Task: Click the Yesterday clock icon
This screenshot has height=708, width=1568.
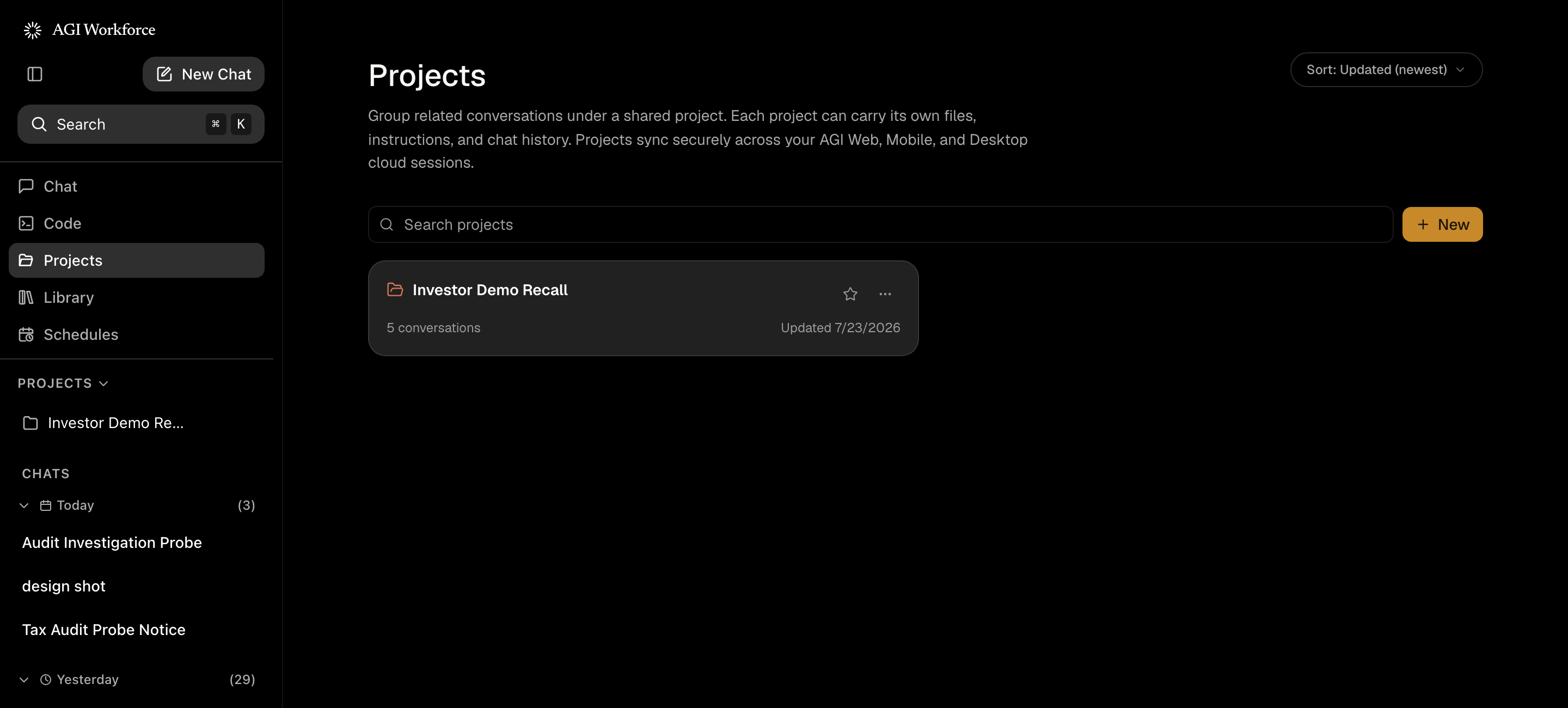Action: click(46, 680)
